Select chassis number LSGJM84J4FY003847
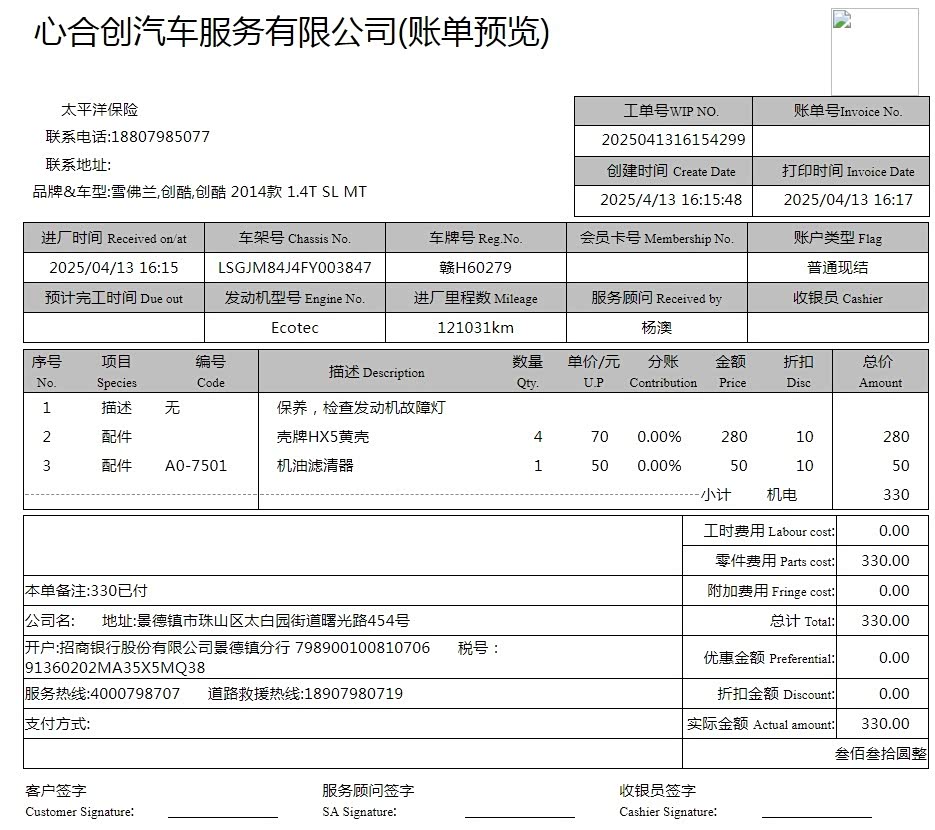935x830 pixels. [x=294, y=268]
